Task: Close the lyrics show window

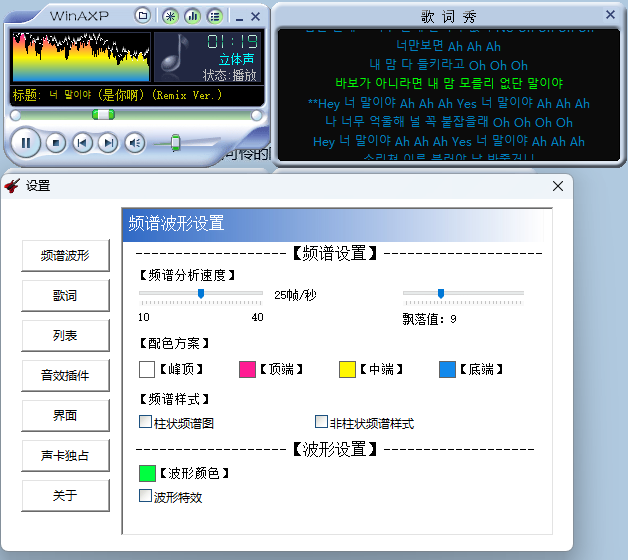Action: [x=610, y=14]
